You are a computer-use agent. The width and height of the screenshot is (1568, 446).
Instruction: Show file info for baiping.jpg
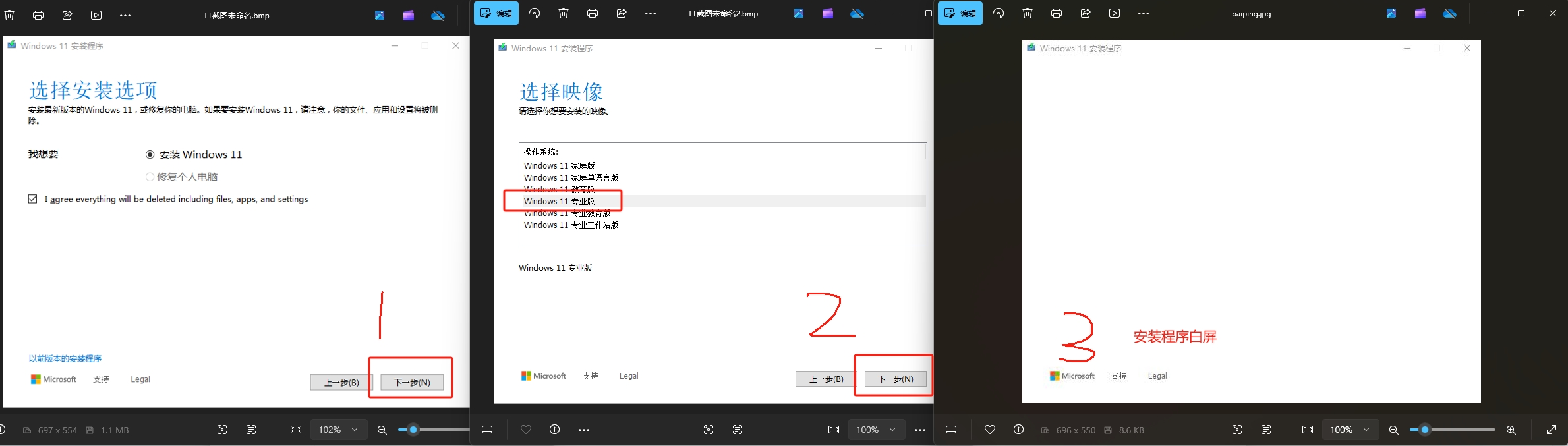tap(1019, 430)
